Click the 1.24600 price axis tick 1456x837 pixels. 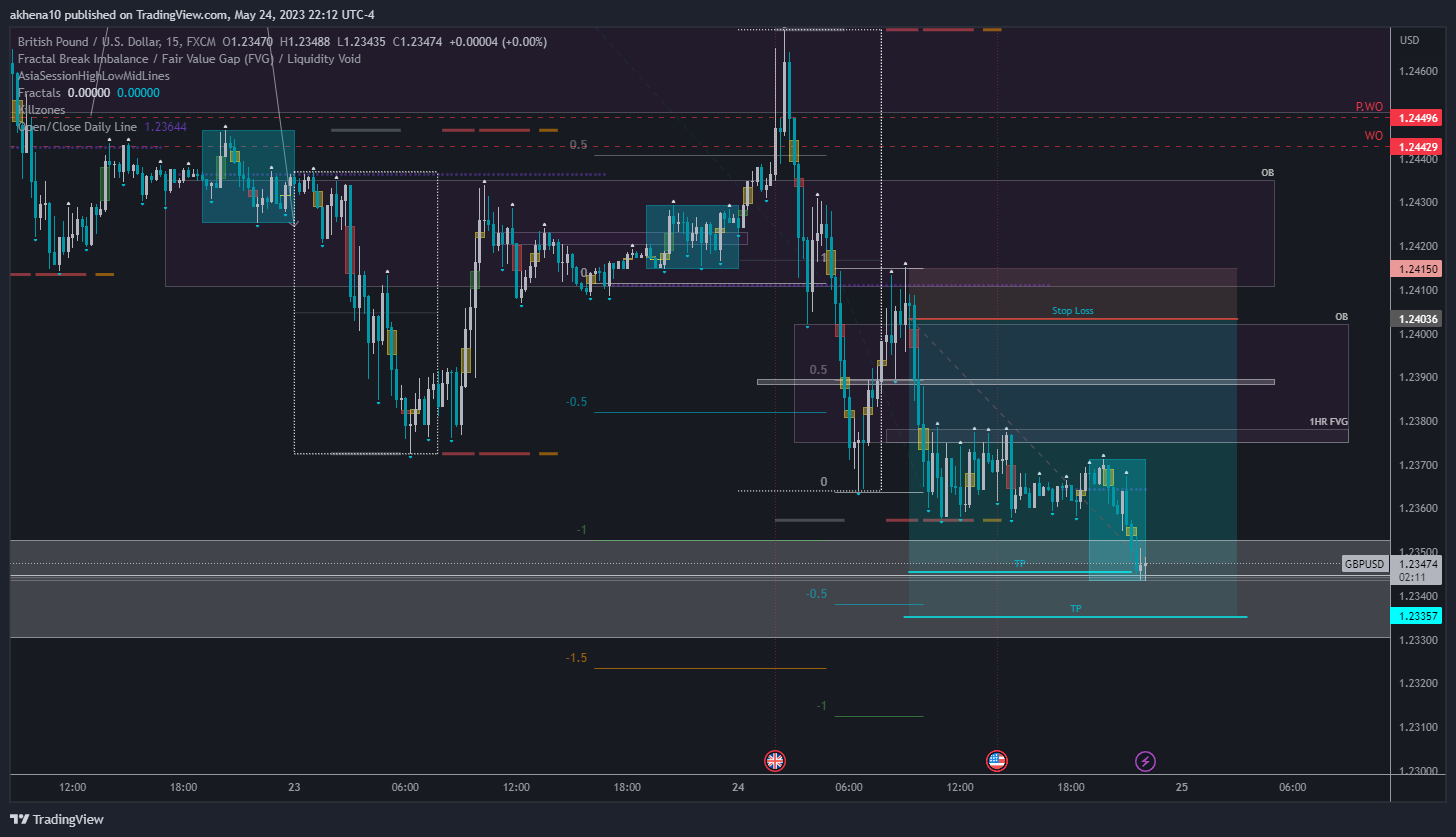coord(1419,71)
